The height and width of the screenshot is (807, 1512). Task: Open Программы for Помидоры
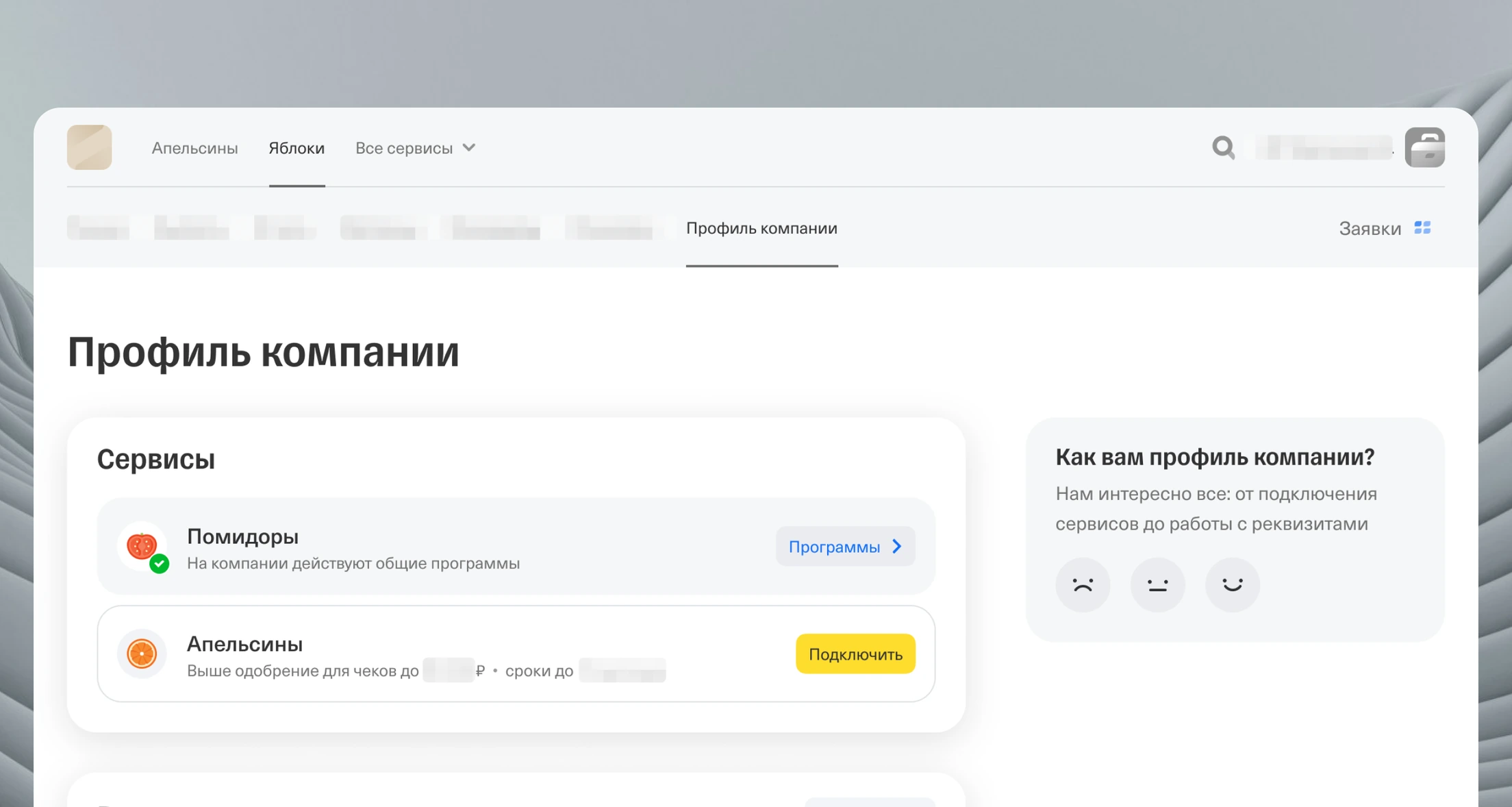(x=845, y=546)
